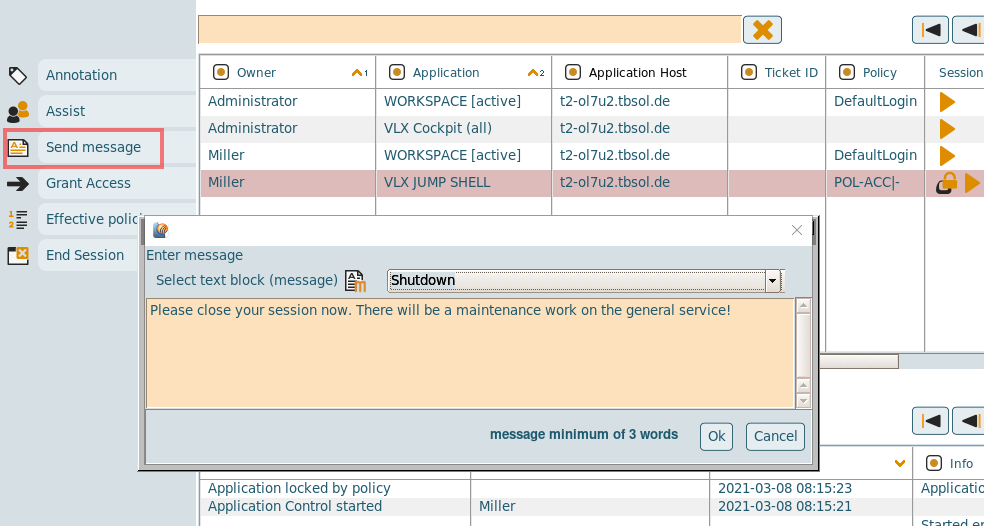This screenshot has width=984, height=526.
Task: Click the lock icon on Miller's JUMP SHELL row
Action: pyautogui.click(x=946, y=183)
